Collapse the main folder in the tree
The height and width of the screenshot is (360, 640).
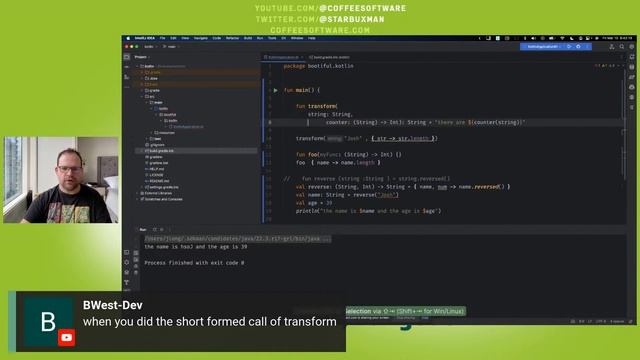[x=147, y=102]
